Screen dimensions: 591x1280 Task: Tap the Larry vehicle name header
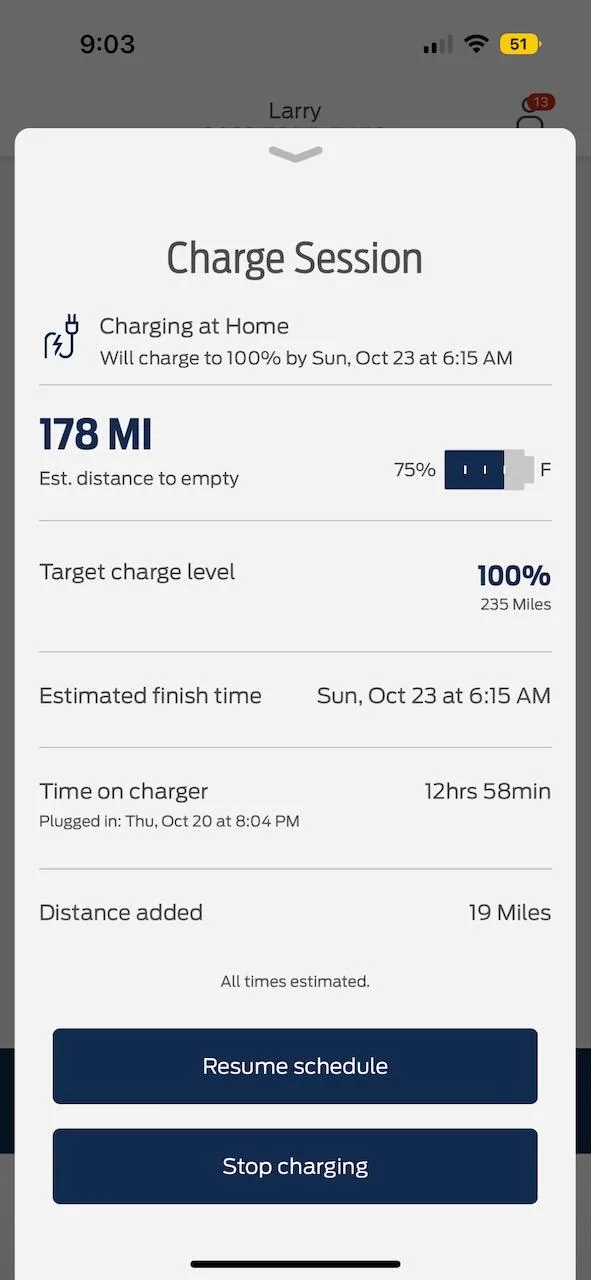pos(295,111)
